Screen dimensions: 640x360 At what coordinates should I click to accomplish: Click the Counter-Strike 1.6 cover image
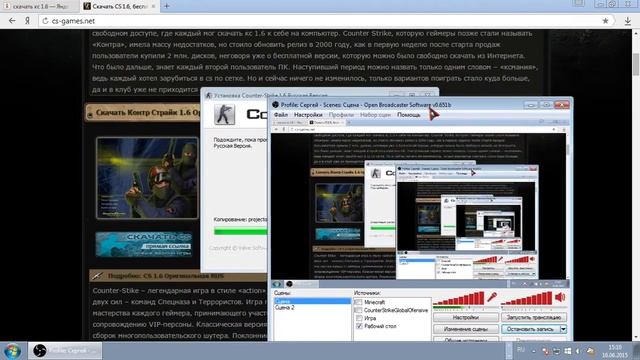click(x=147, y=178)
